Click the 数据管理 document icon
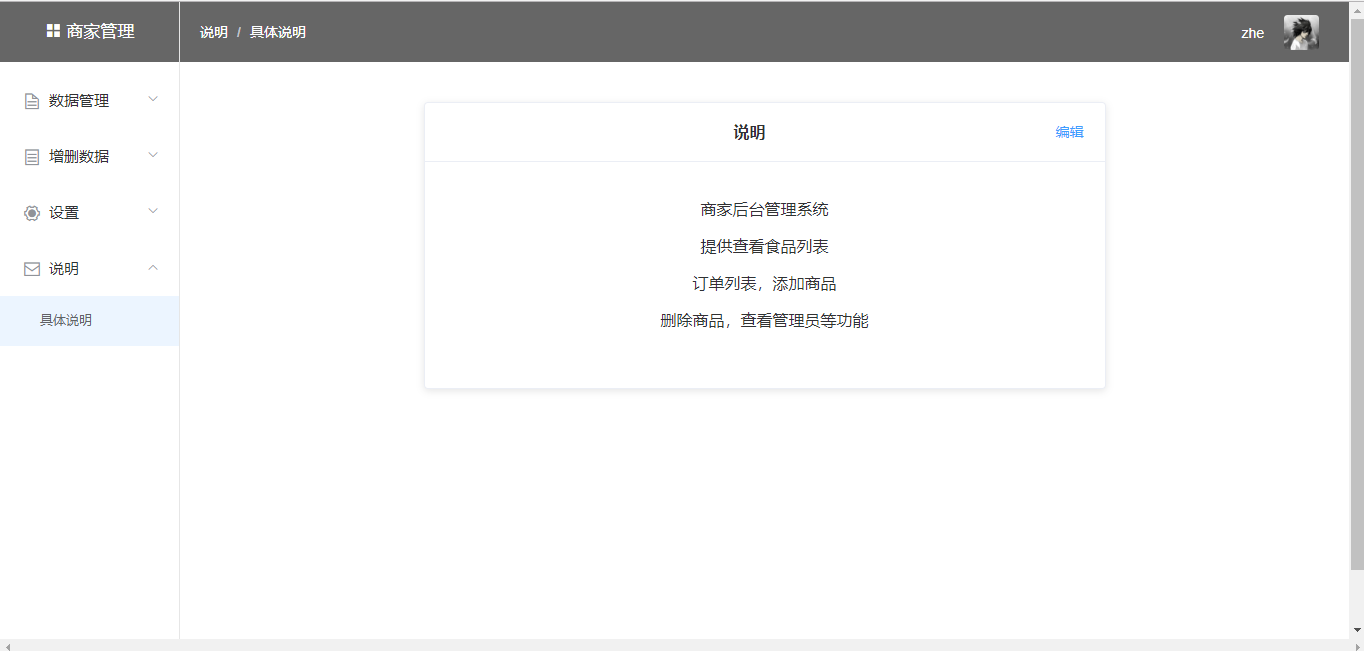The width and height of the screenshot is (1364, 651). coord(30,100)
